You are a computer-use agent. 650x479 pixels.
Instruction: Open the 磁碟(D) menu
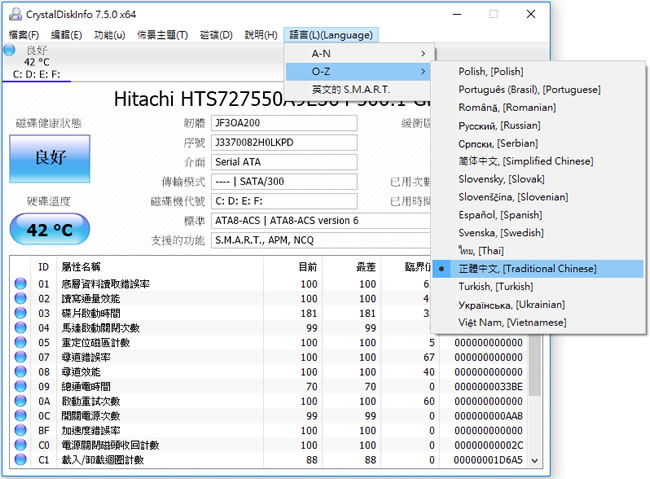pyautogui.click(x=216, y=35)
